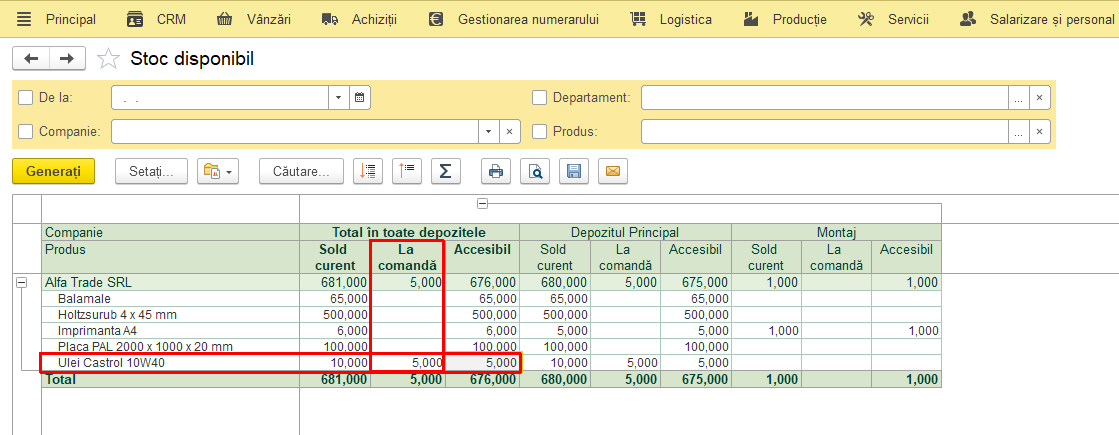Save the report with the diskette icon
Screen dimensions: 1119x435
pyautogui.click(x=573, y=171)
